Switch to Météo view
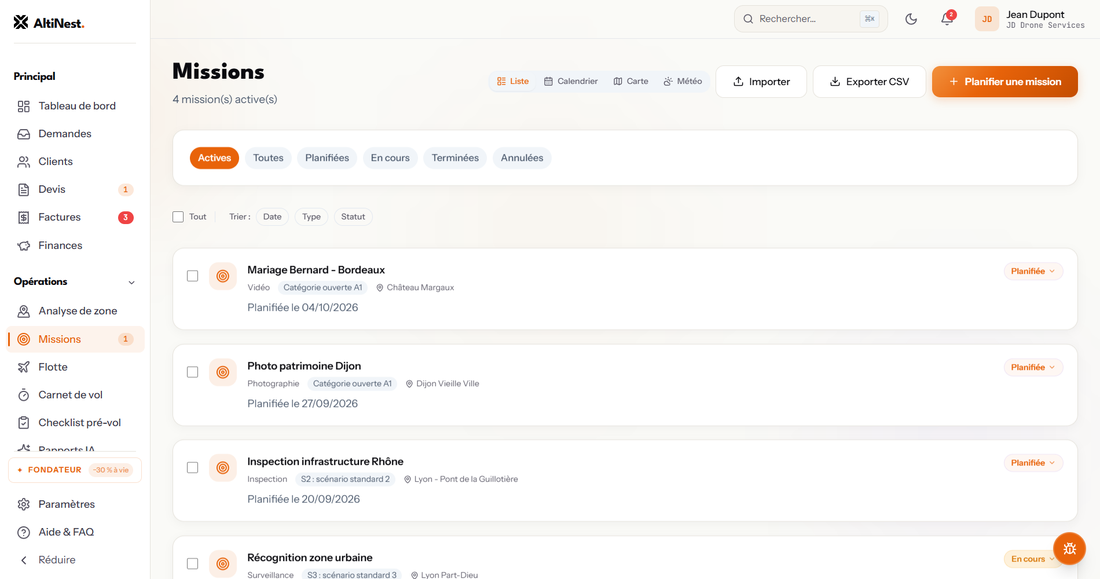Image resolution: width=1100 pixels, height=579 pixels. [683, 81]
